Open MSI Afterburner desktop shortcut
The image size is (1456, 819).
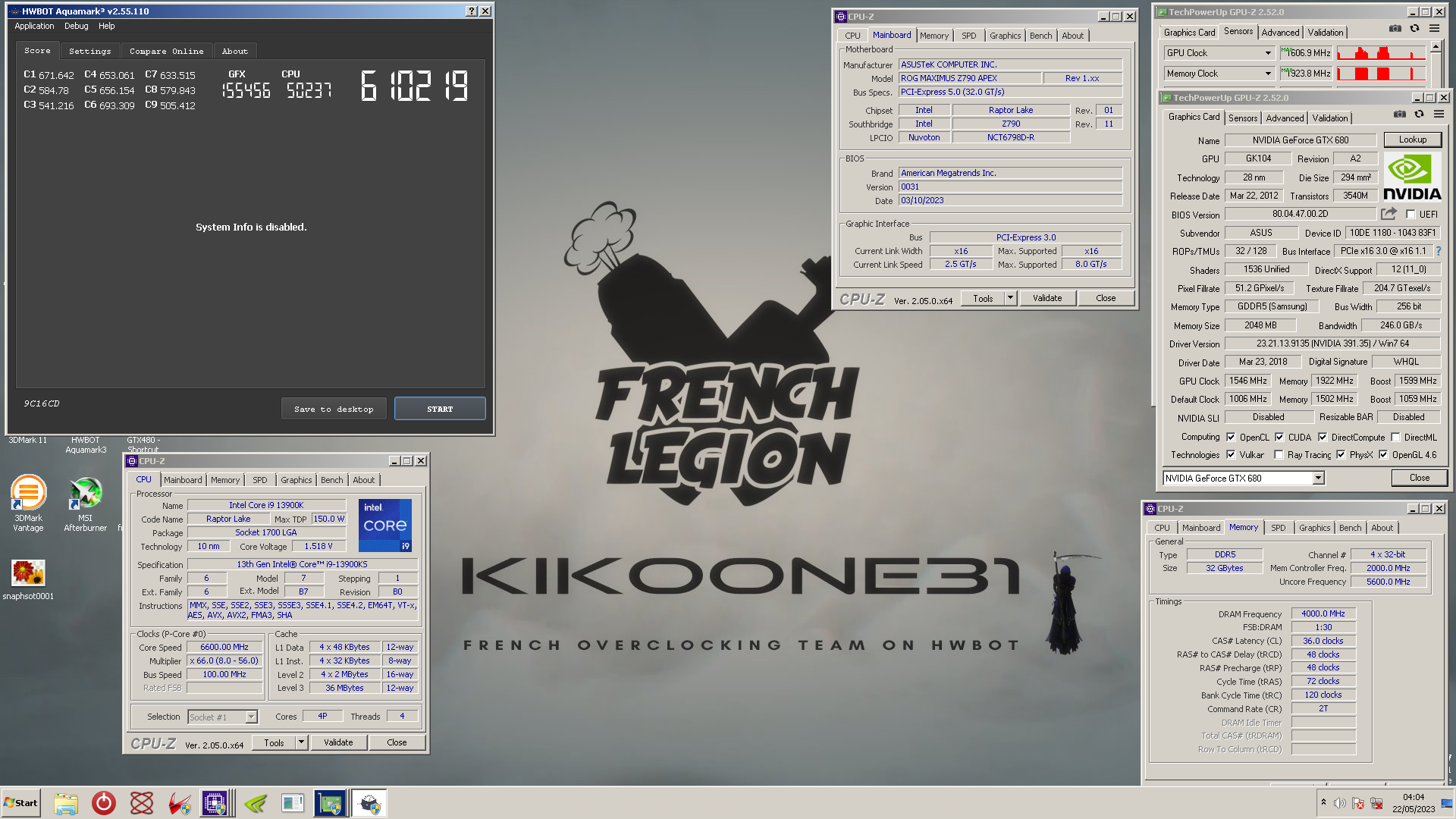click(x=85, y=503)
